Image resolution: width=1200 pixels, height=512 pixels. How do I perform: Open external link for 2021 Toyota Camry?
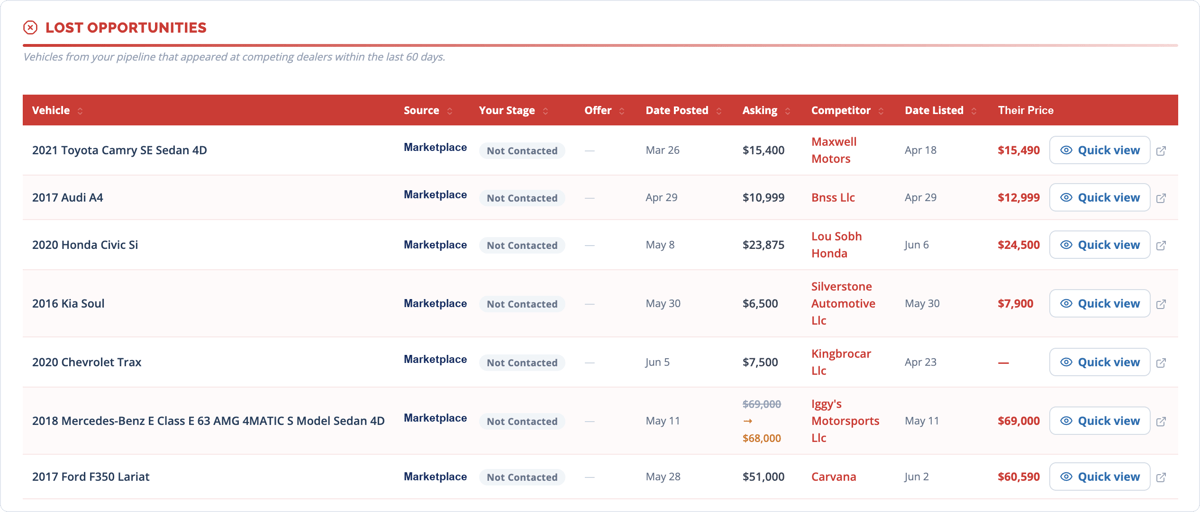pos(1161,151)
